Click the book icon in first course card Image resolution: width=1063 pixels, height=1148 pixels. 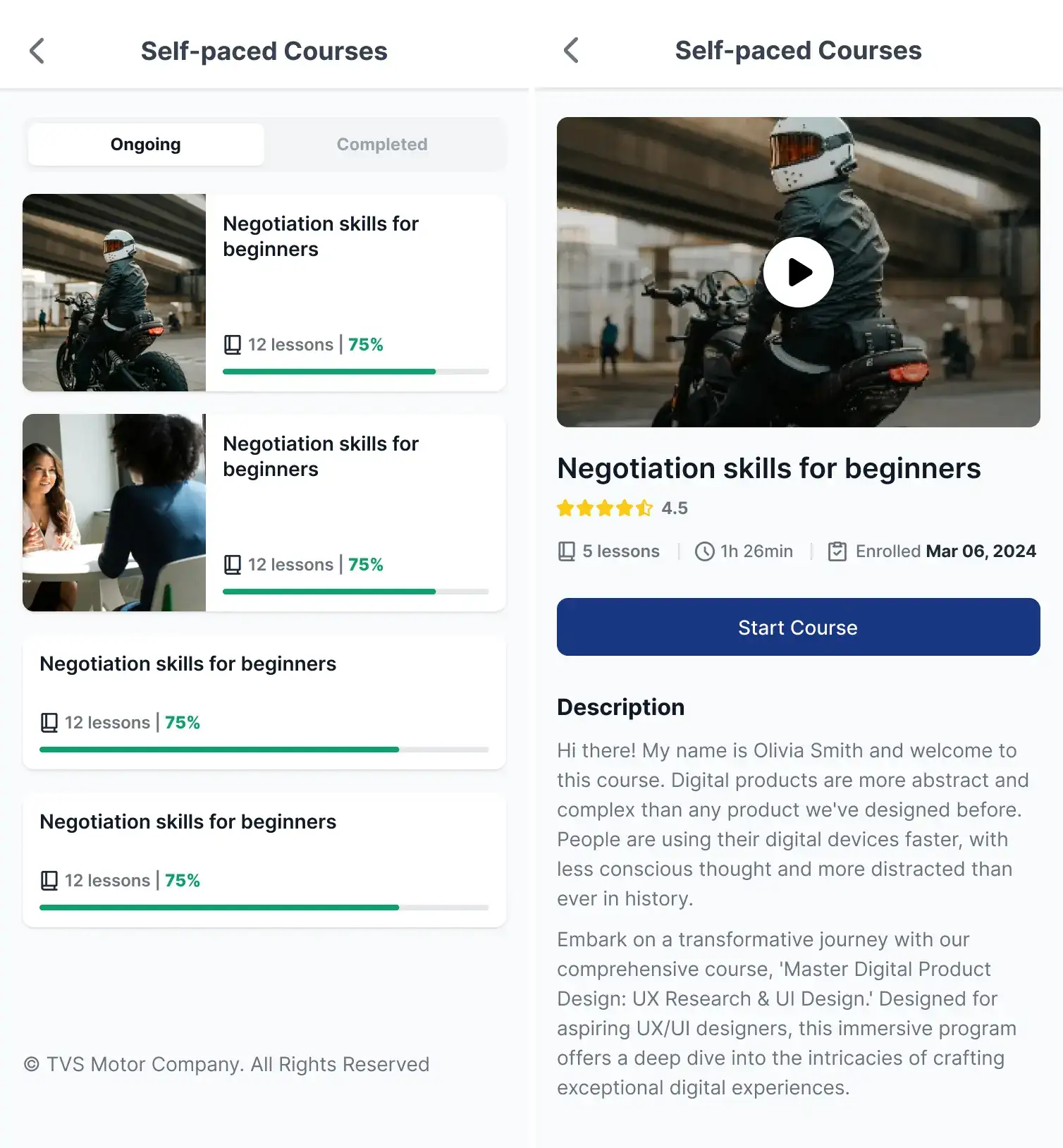[233, 345]
